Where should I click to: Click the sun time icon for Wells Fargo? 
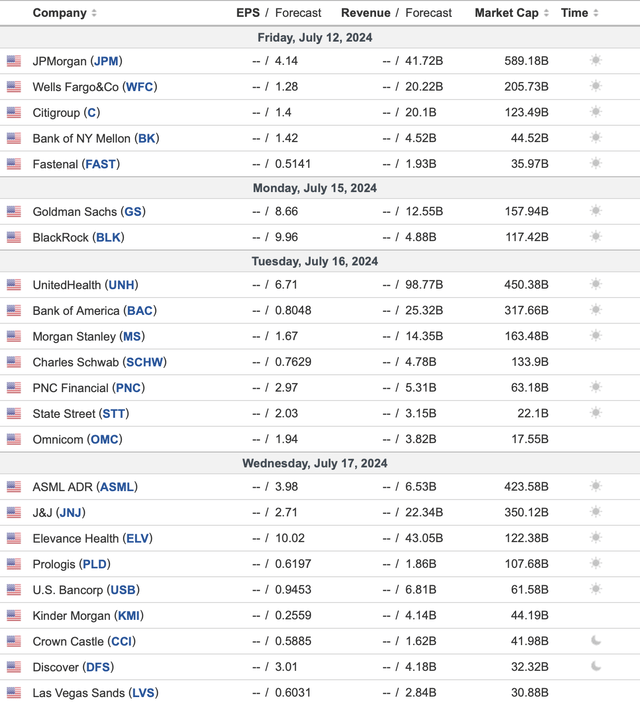pyautogui.click(x=595, y=86)
